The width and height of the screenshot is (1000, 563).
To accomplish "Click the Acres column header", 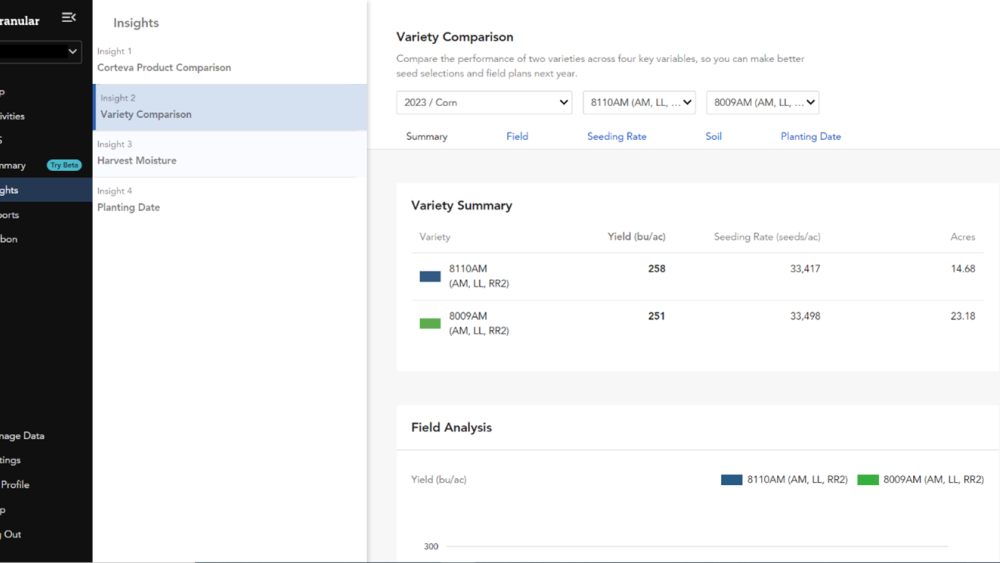I will (962, 238).
